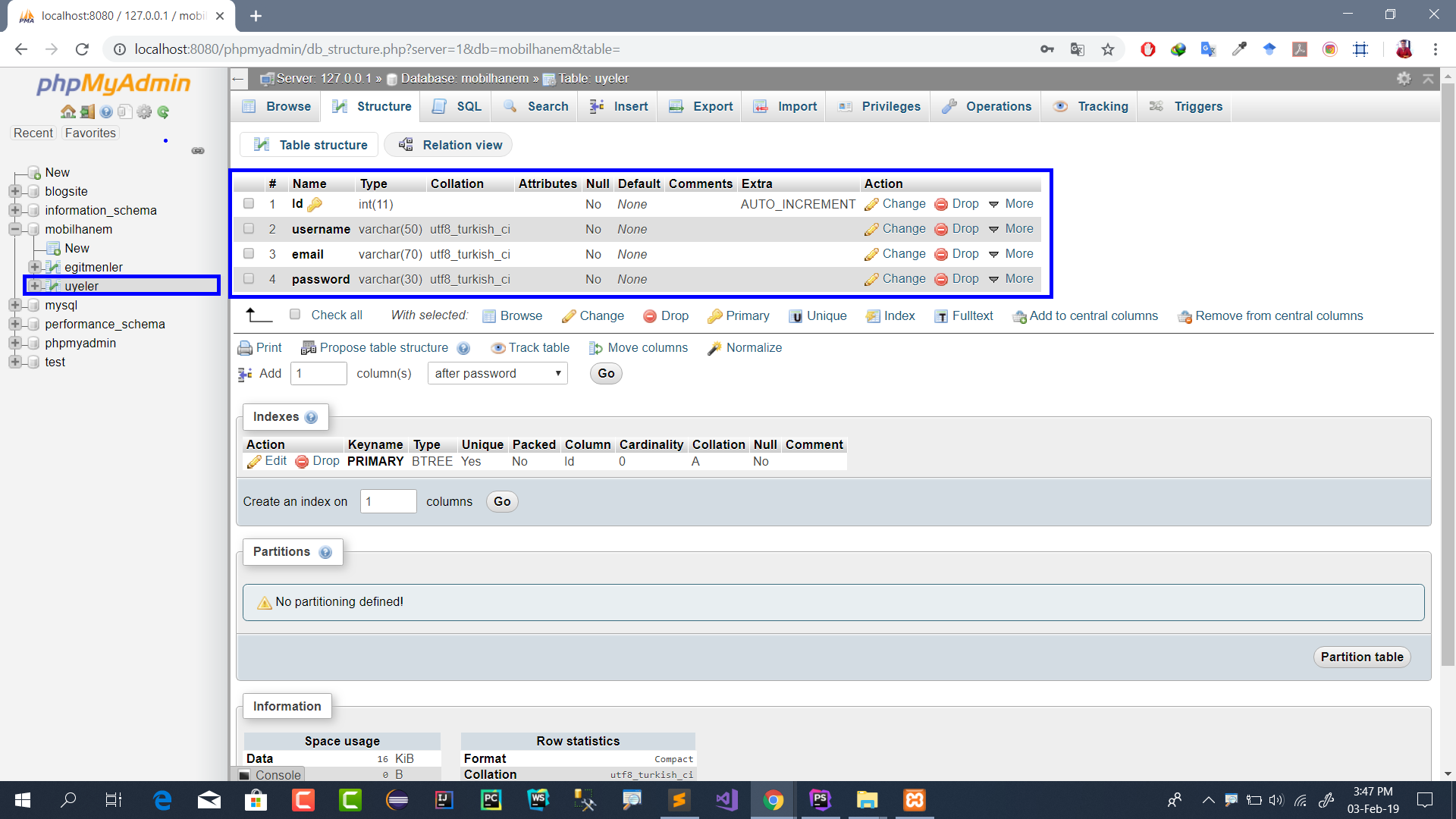Screen dimensions: 1456x819
Task: Collapse the top menu with double-arrow icon
Action: click(x=1428, y=79)
